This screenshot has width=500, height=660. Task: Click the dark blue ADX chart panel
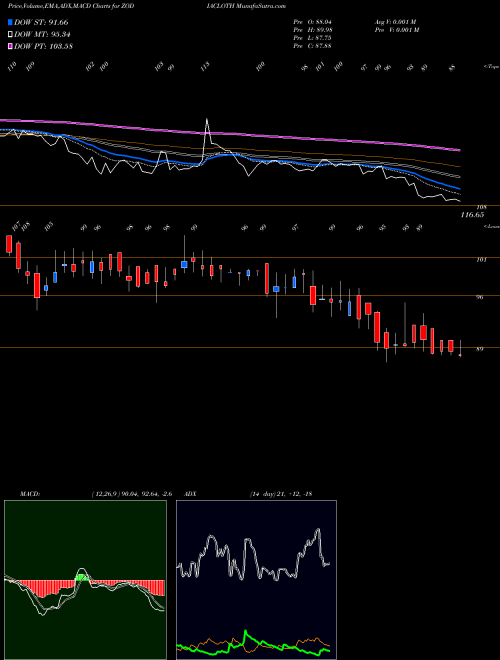256,580
